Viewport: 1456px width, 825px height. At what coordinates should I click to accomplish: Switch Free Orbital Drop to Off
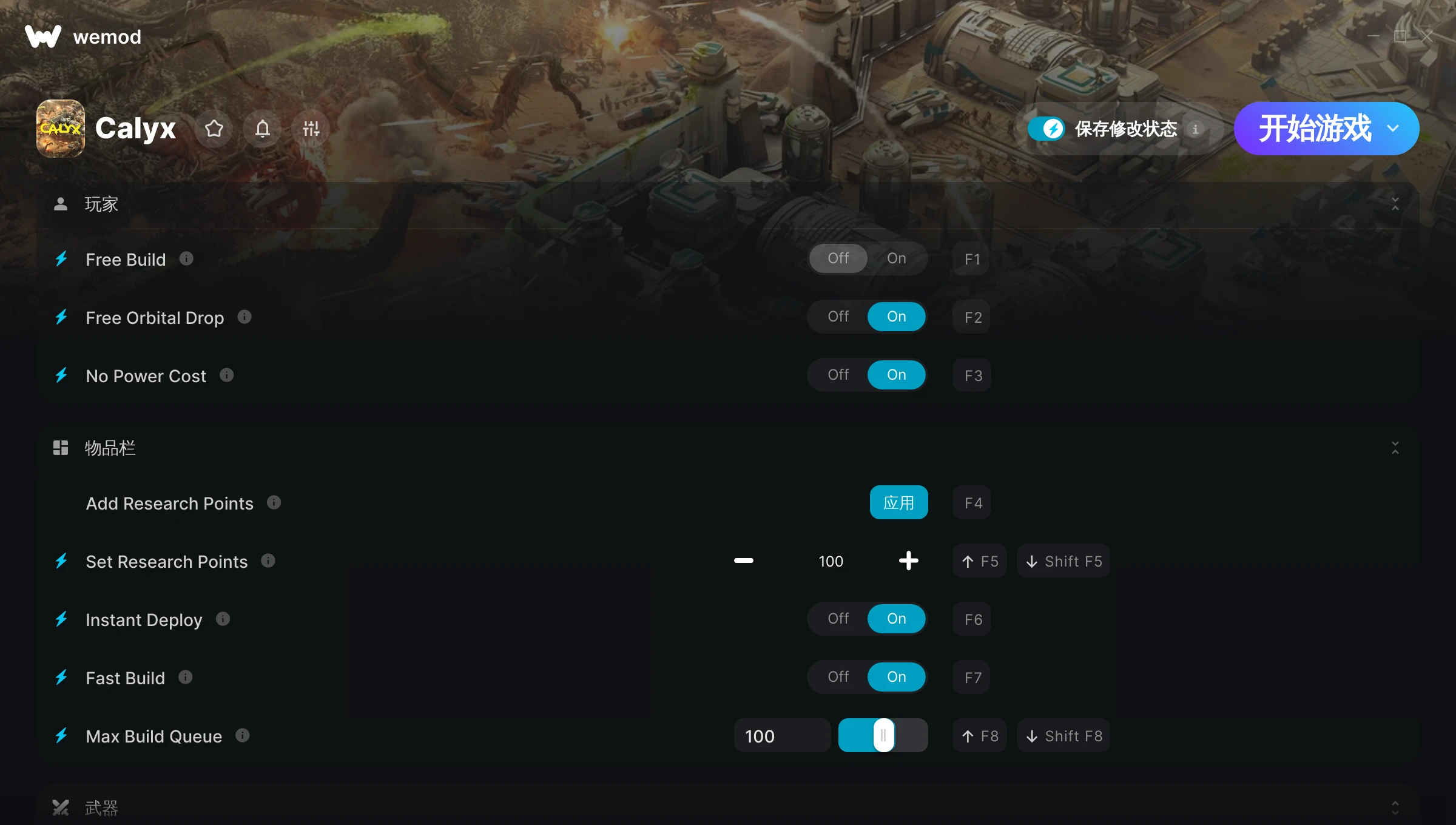click(x=838, y=317)
